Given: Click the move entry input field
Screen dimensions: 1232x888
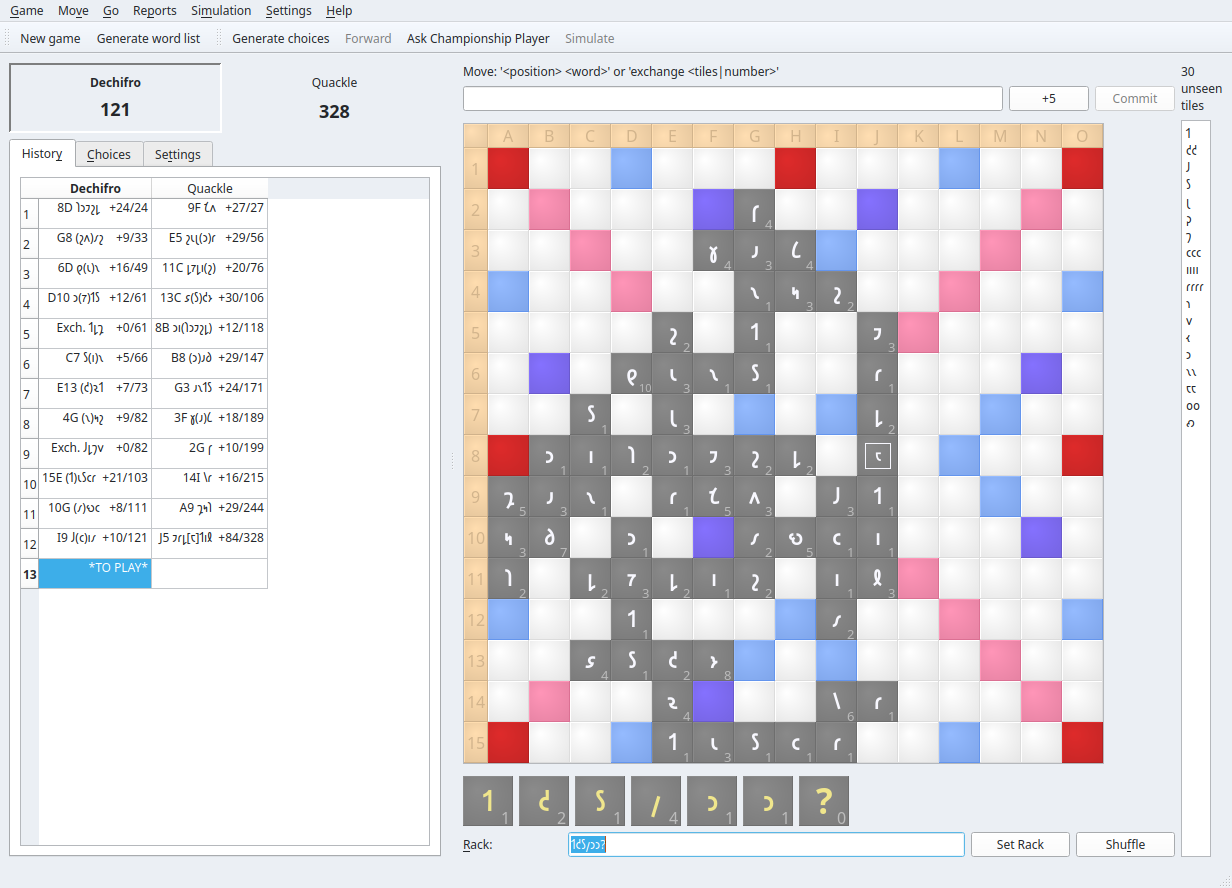Looking at the screenshot, I should pyautogui.click(x=732, y=98).
